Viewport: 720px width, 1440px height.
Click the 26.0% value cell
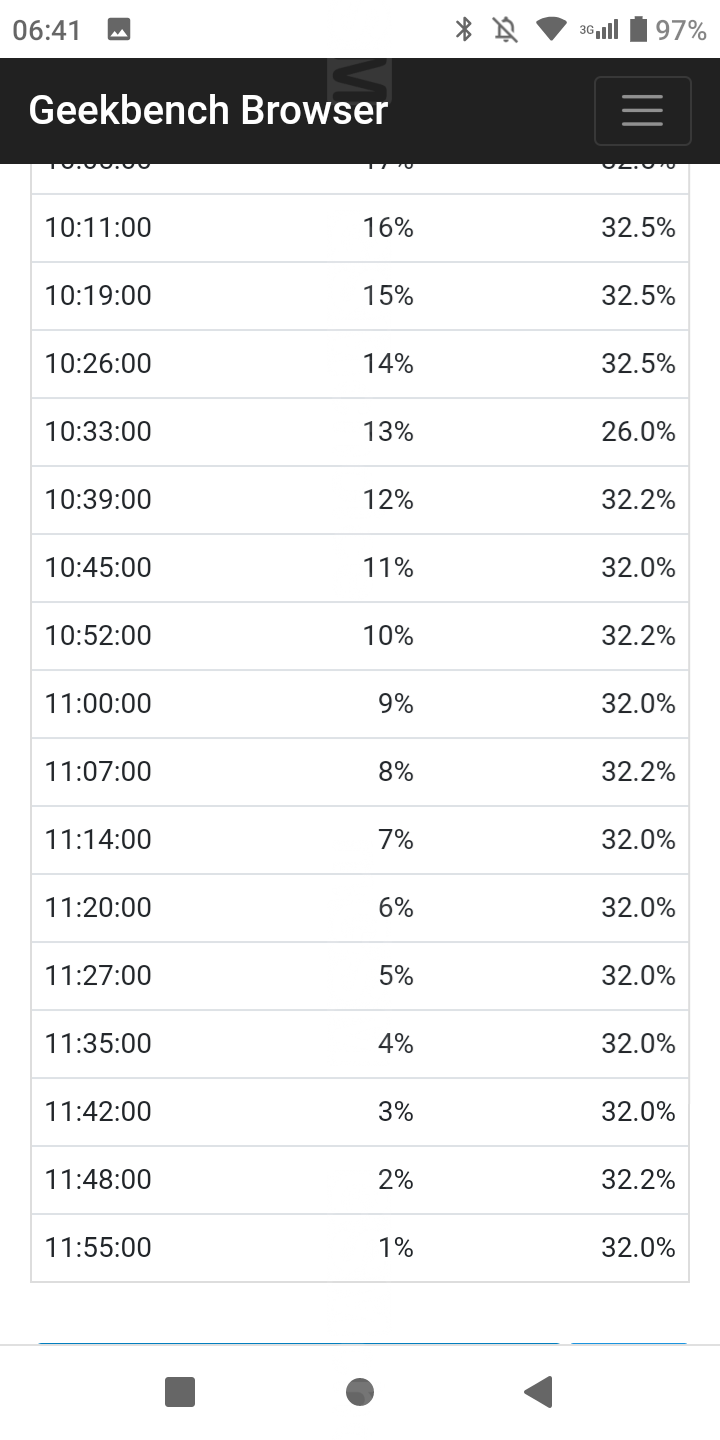pos(638,432)
